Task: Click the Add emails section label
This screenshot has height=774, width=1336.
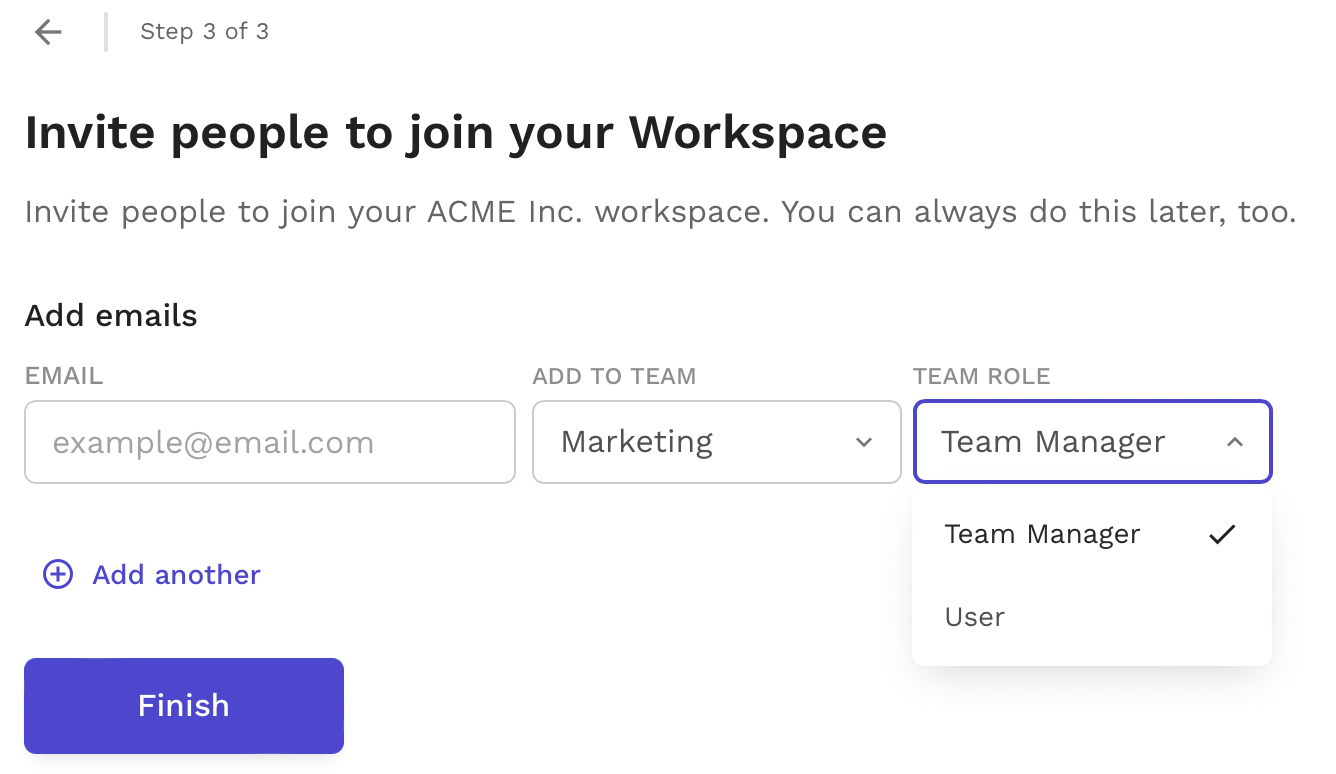Action: coord(111,316)
